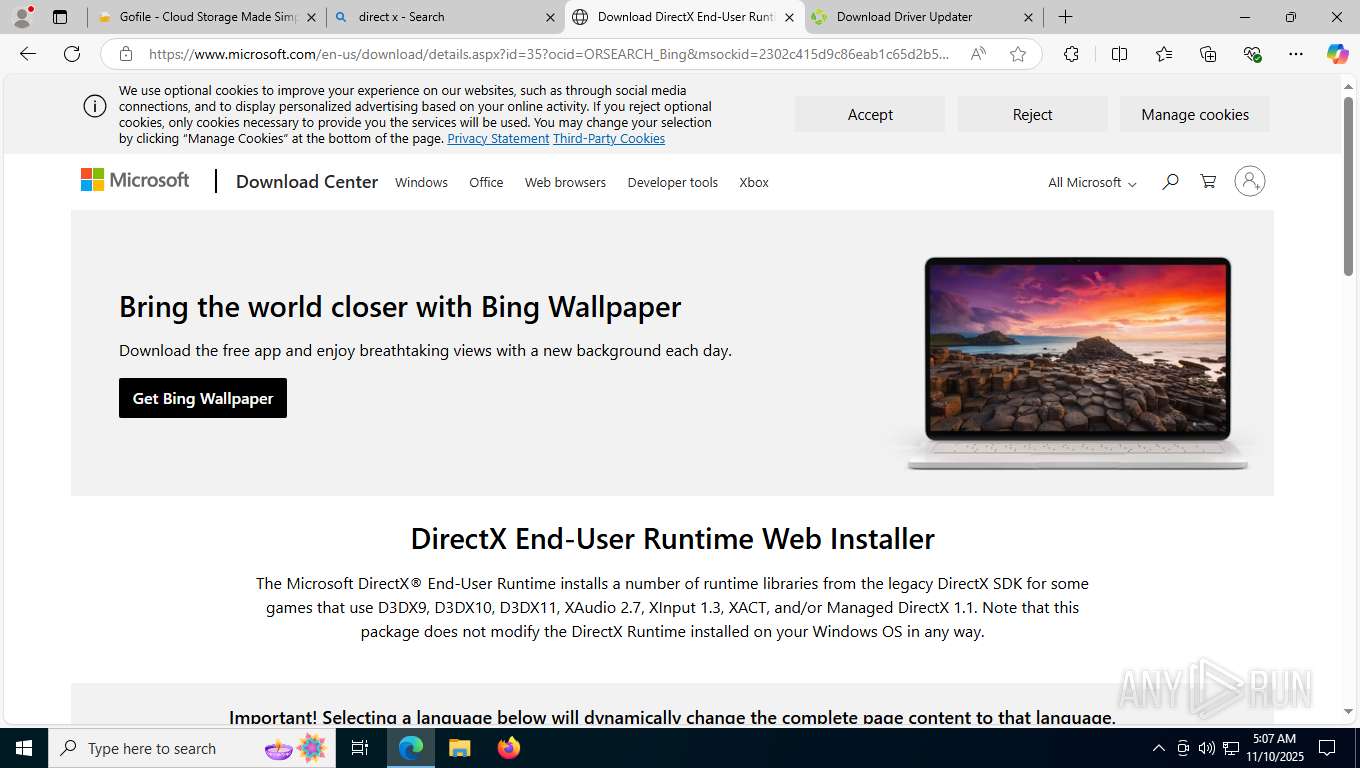The width and height of the screenshot is (1360, 768).
Task: Activate Read aloud icon in address bar
Action: pyautogui.click(x=978, y=54)
